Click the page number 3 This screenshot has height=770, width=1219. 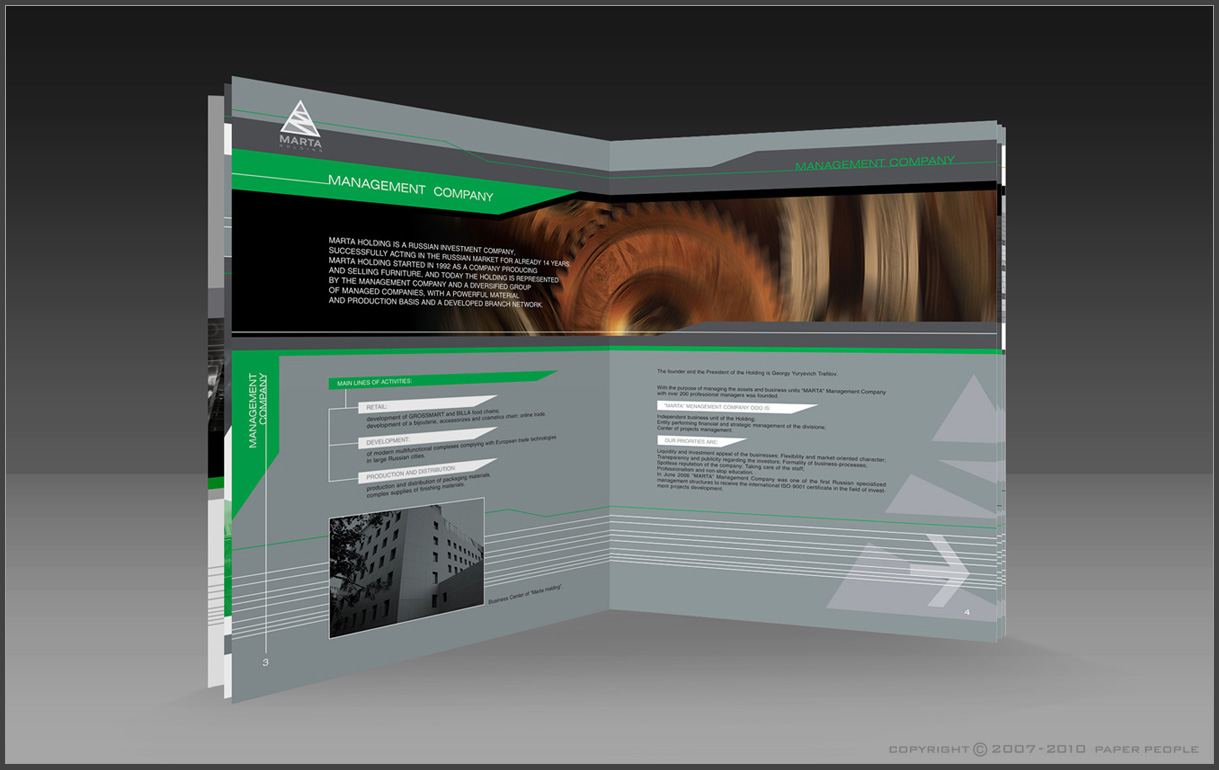click(264, 663)
